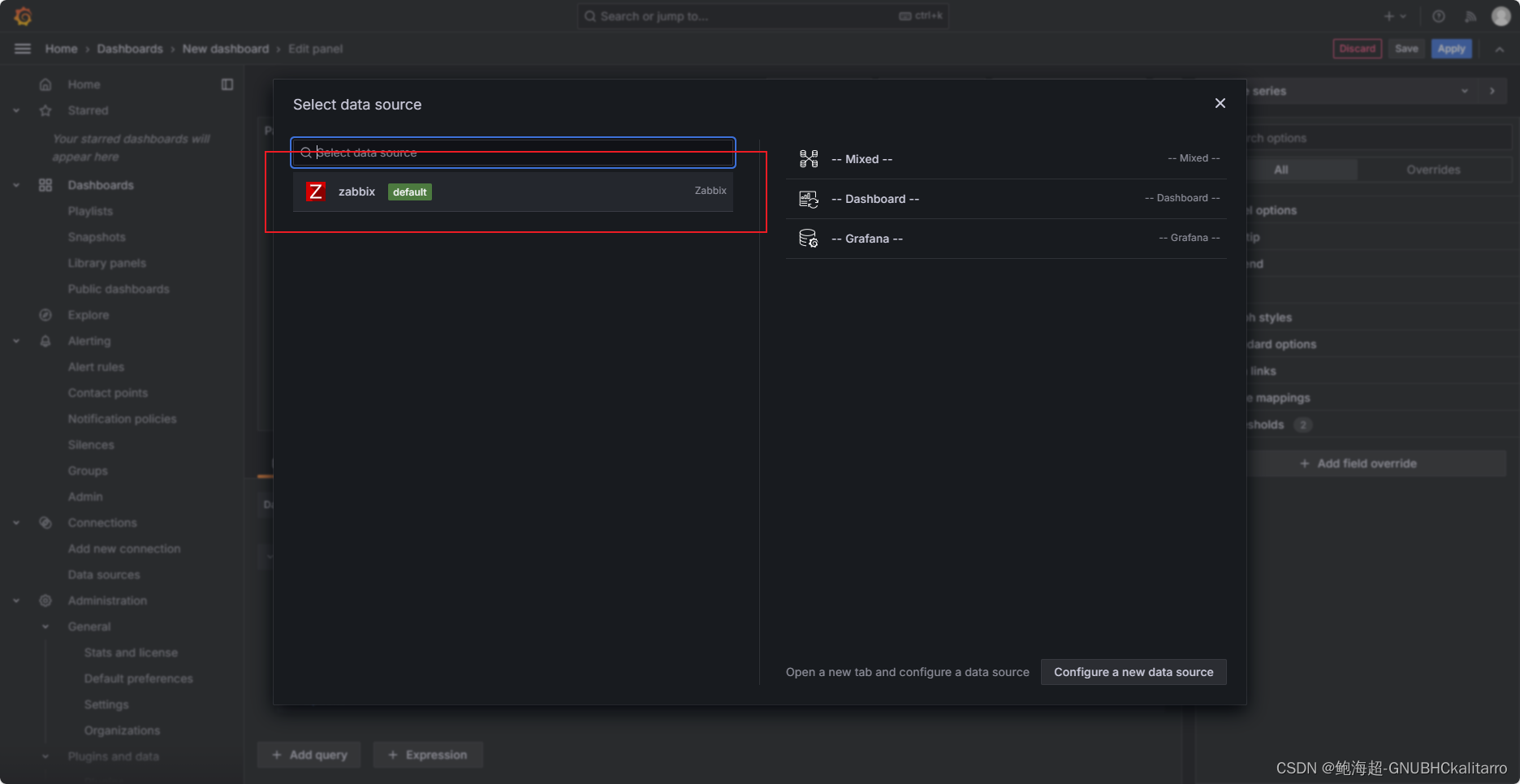Screen dimensions: 1520x784
Task: Close the Select data source dialog
Action: point(1220,103)
